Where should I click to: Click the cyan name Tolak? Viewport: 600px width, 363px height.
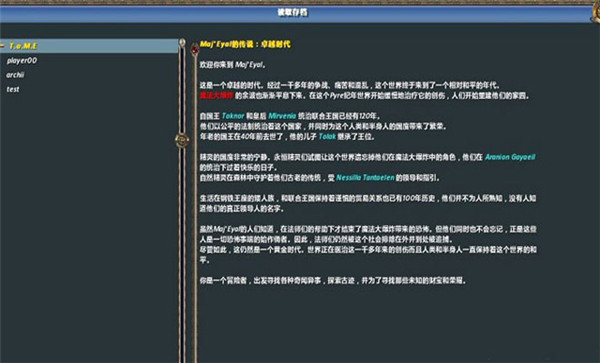click(327, 137)
